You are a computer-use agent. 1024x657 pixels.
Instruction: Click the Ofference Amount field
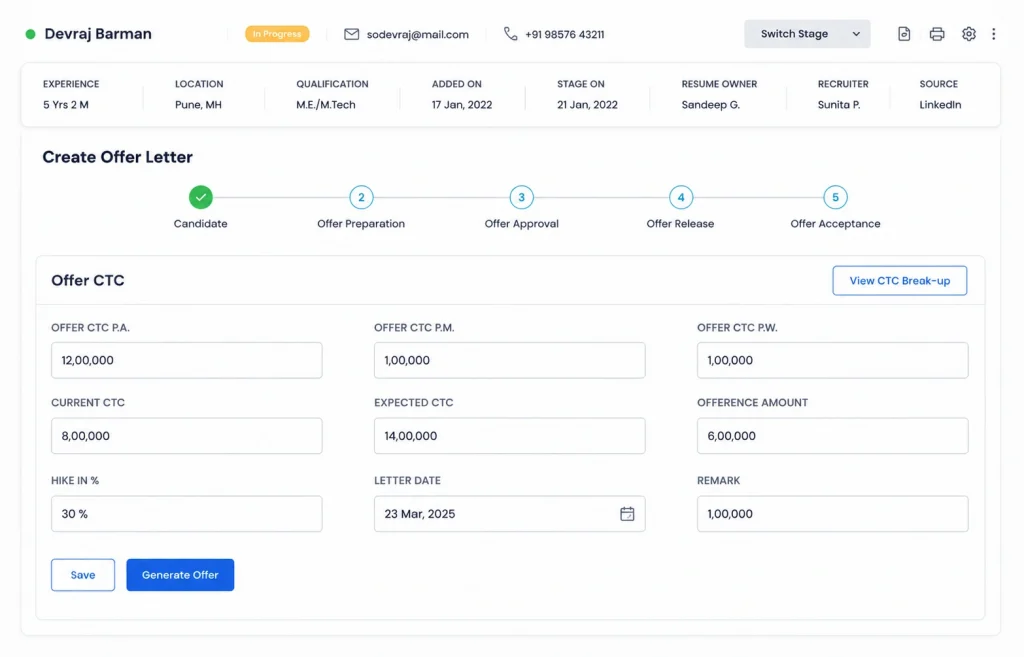pyautogui.click(x=833, y=436)
